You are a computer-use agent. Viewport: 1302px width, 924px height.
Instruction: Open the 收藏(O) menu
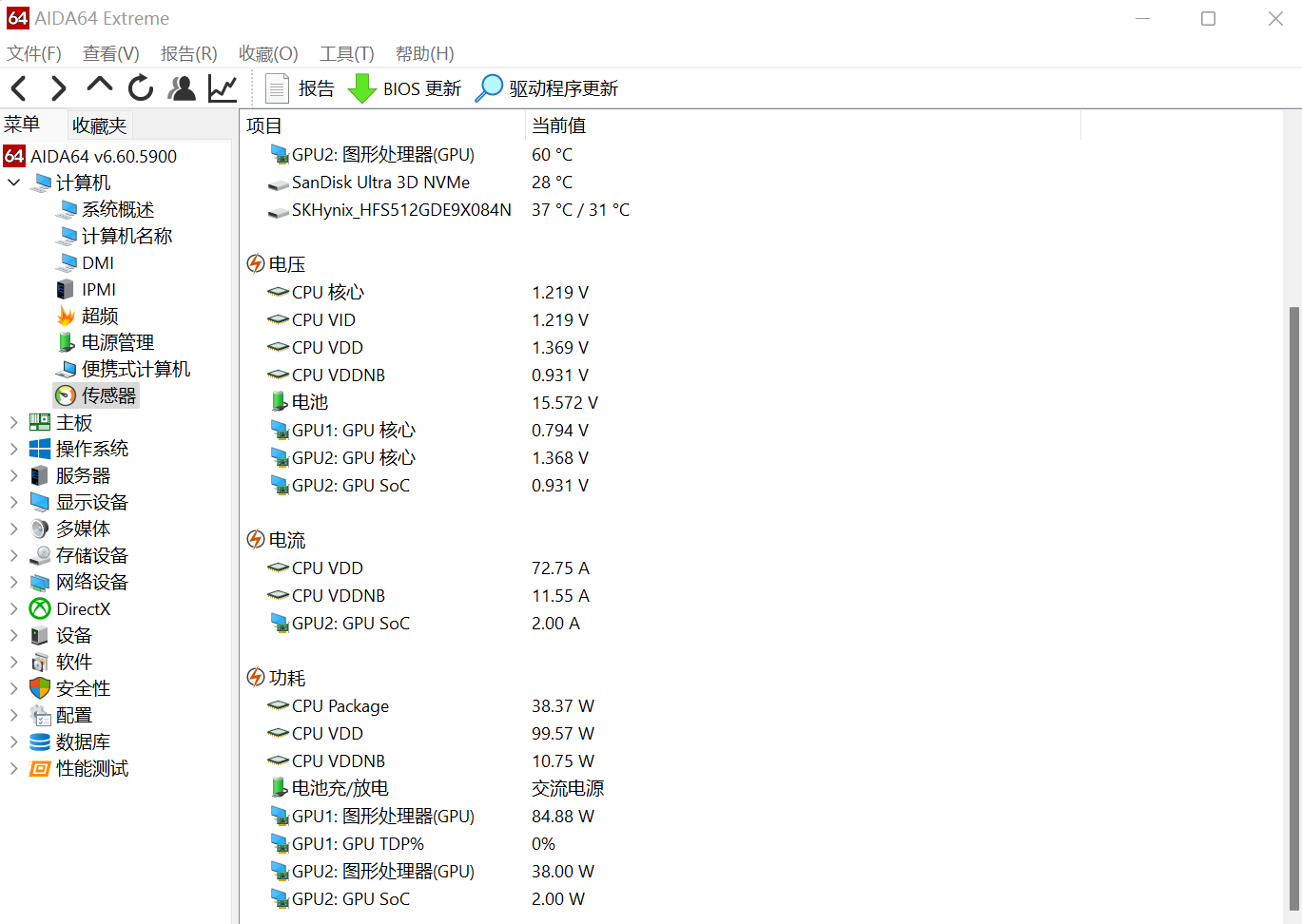tap(268, 53)
